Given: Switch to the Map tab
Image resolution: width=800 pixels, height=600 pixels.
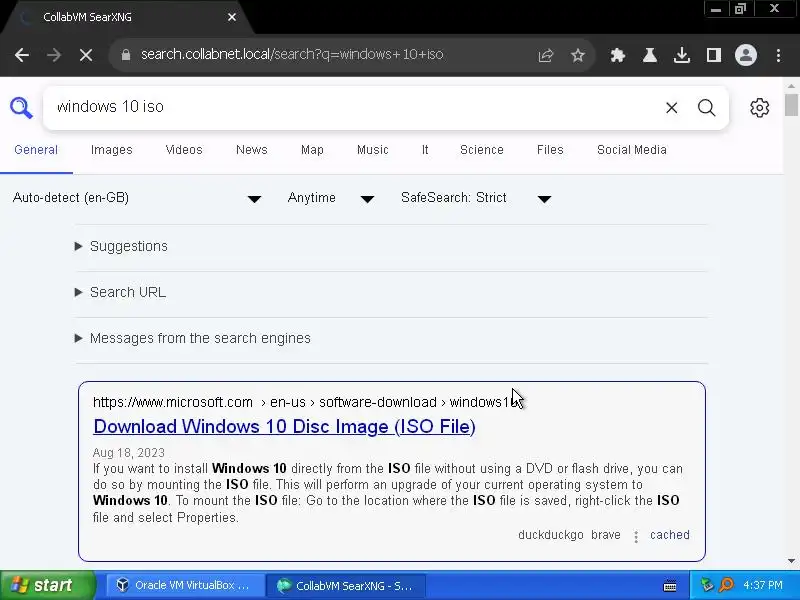Looking at the screenshot, I should (x=312, y=150).
